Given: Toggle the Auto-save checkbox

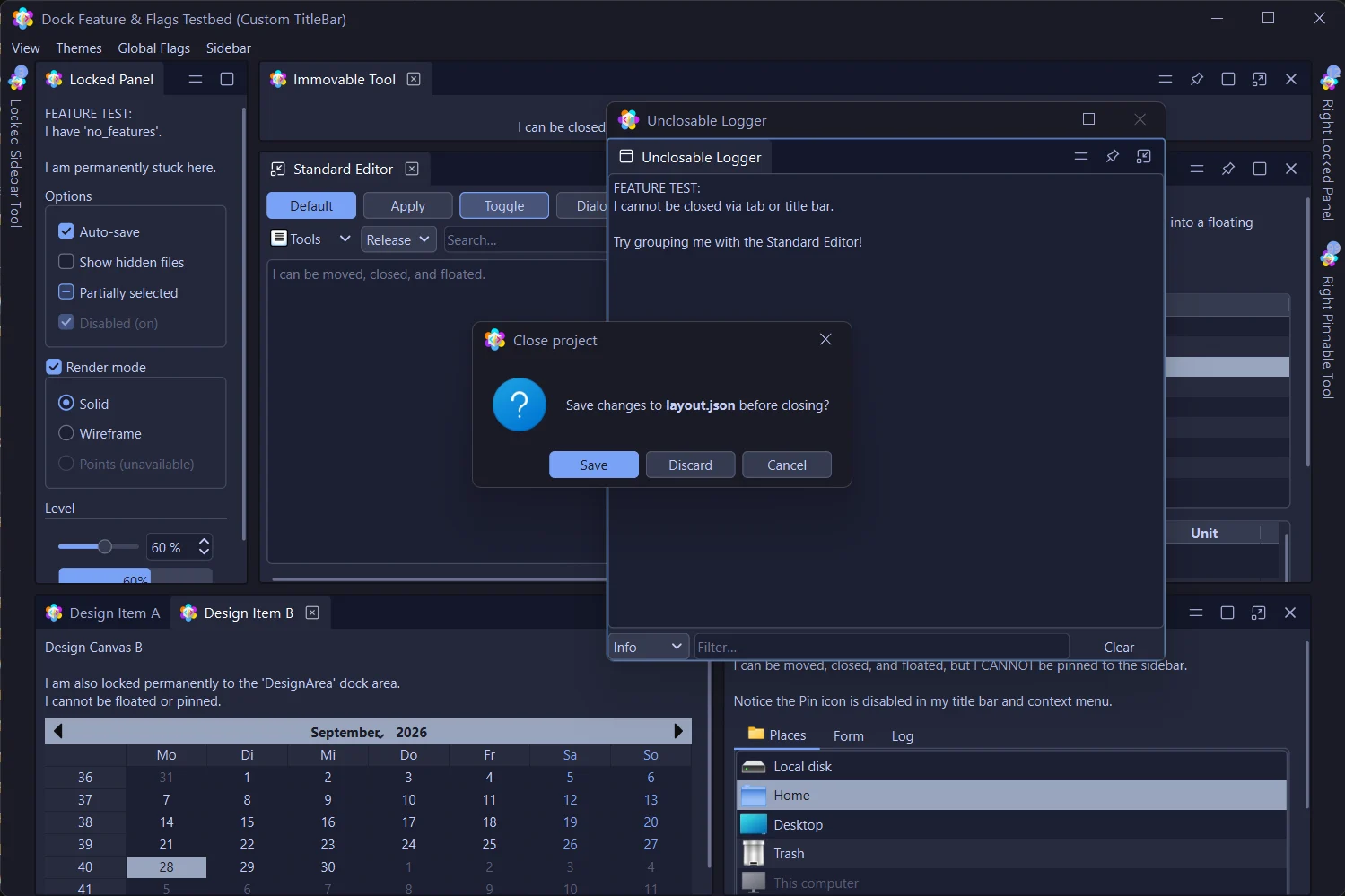Looking at the screenshot, I should 66,231.
